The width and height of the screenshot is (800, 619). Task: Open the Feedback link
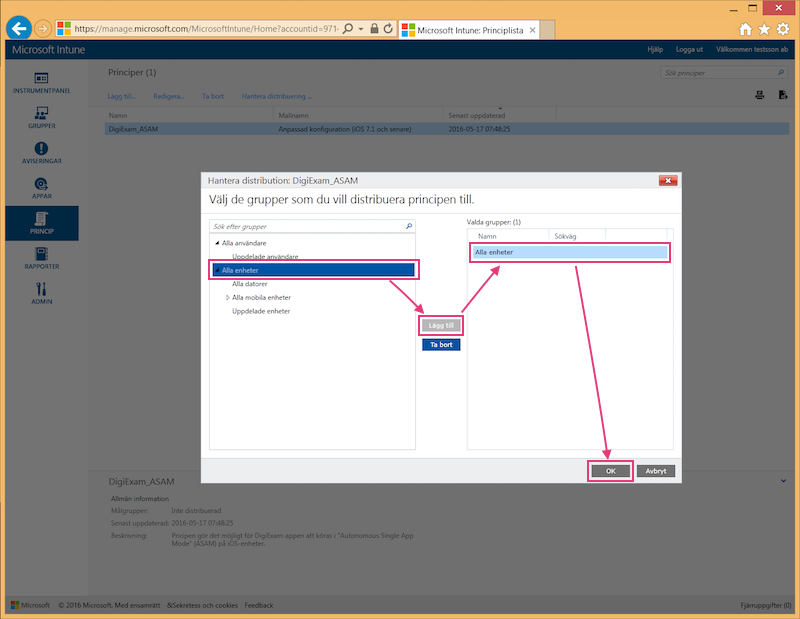click(x=259, y=605)
